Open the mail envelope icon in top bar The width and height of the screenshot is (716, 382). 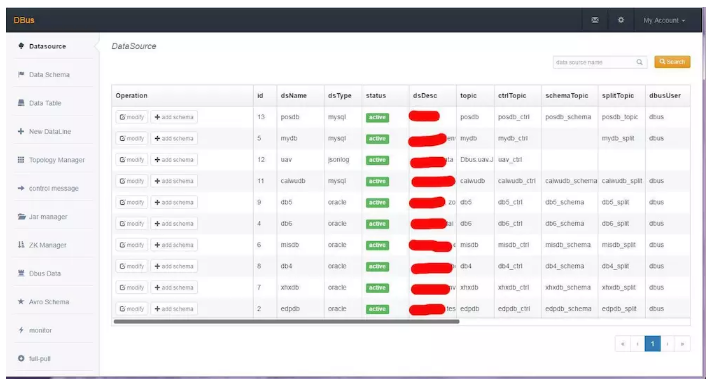point(595,20)
